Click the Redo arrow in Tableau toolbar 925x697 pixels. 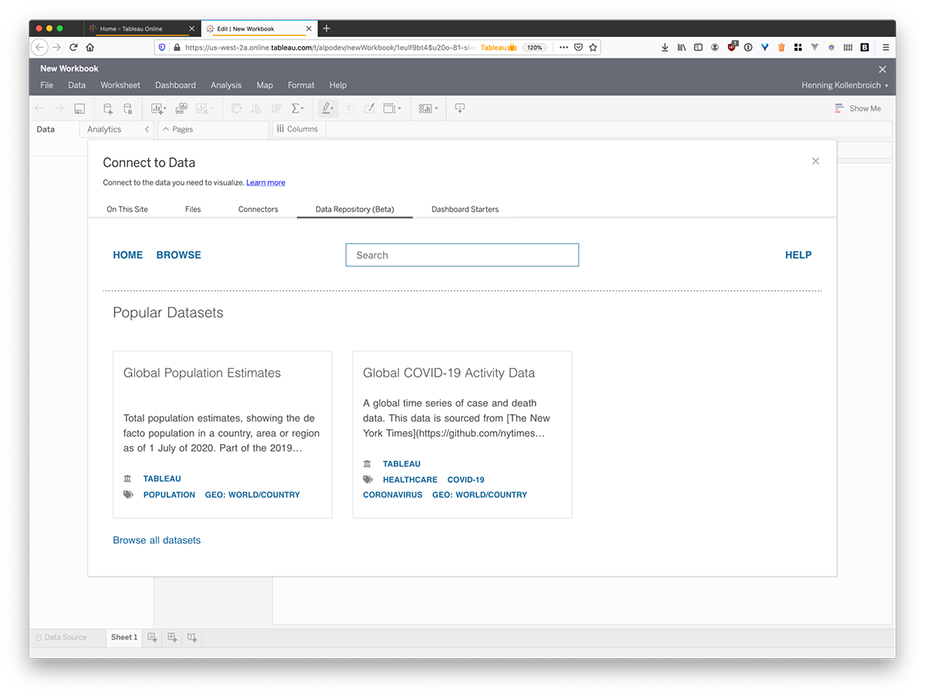[x=59, y=109]
